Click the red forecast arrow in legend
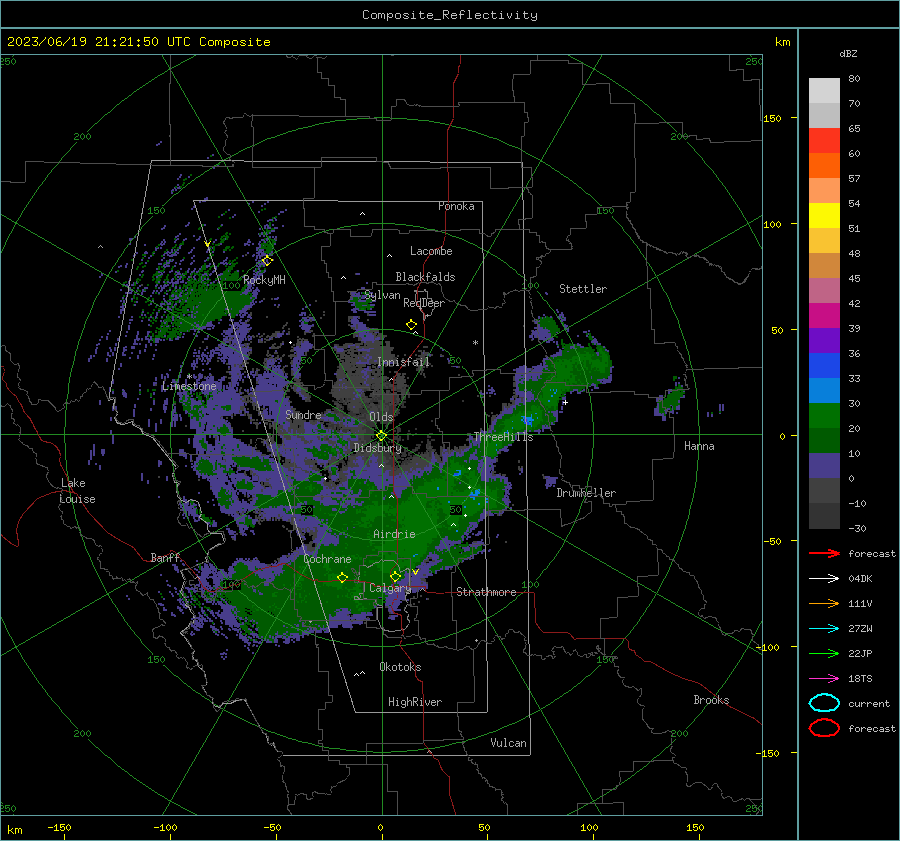 pyautogui.click(x=824, y=553)
